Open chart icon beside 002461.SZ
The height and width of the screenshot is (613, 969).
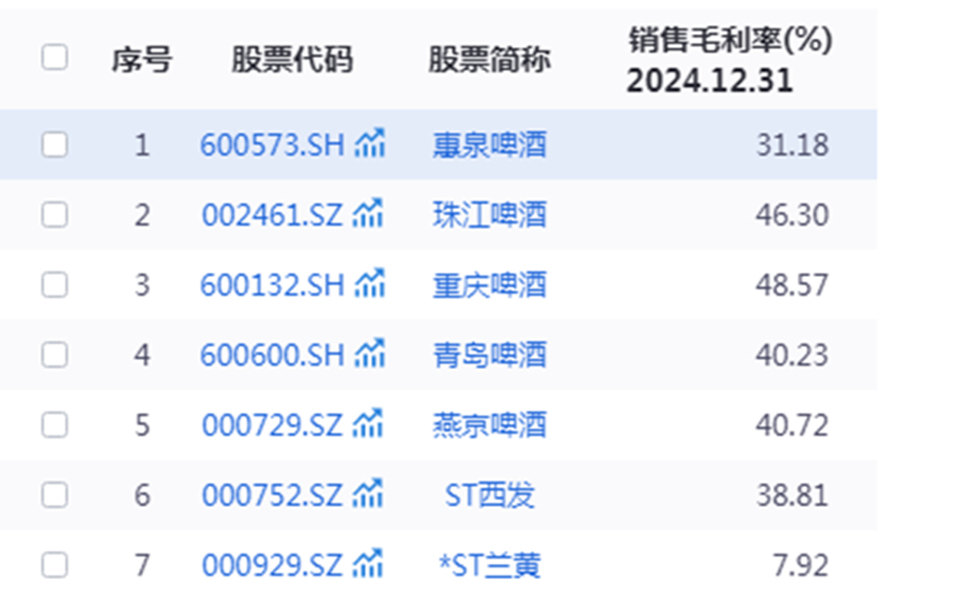pyautogui.click(x=368, y=214)
